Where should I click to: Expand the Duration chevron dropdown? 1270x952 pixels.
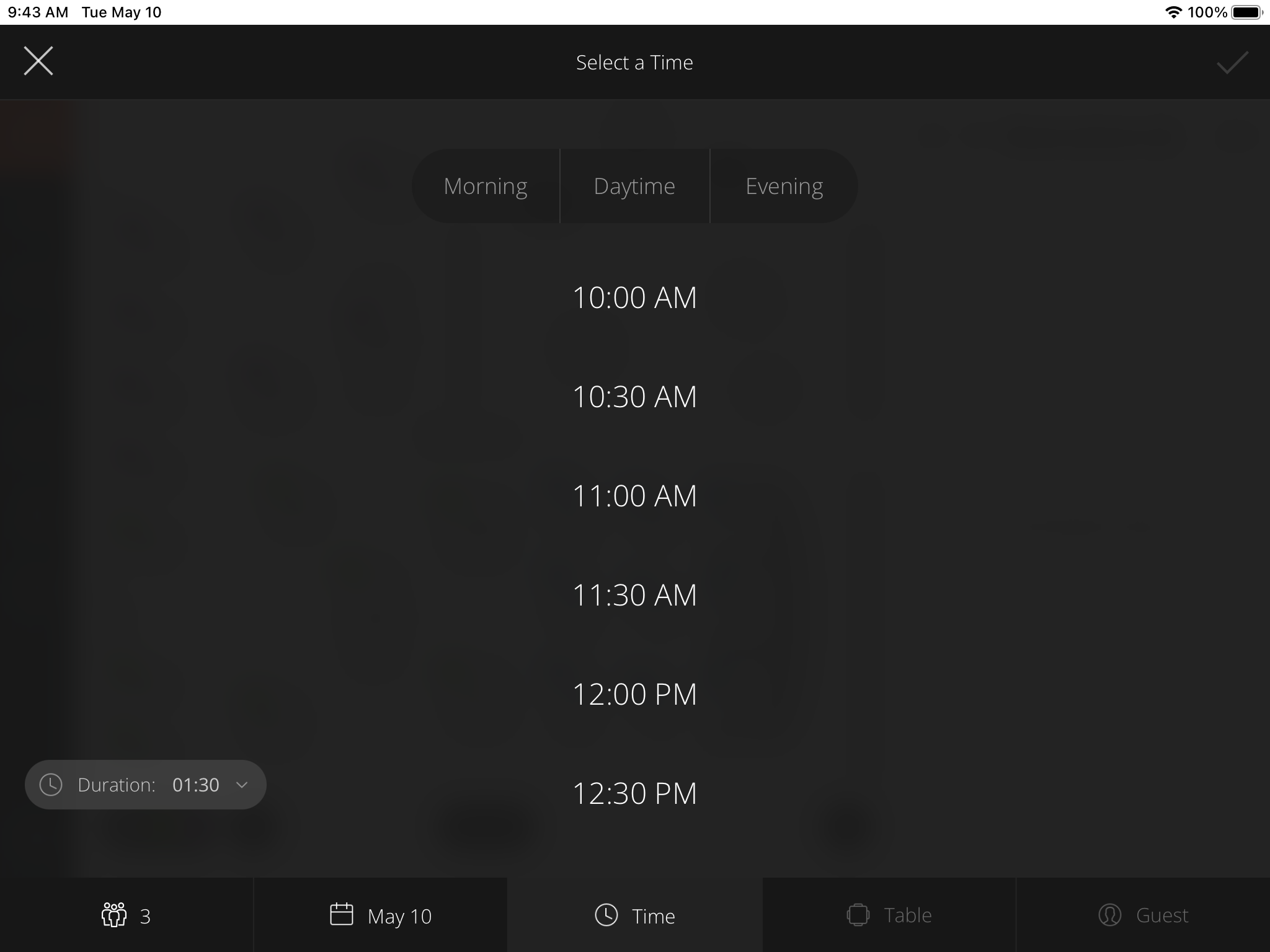click(242, 785)
